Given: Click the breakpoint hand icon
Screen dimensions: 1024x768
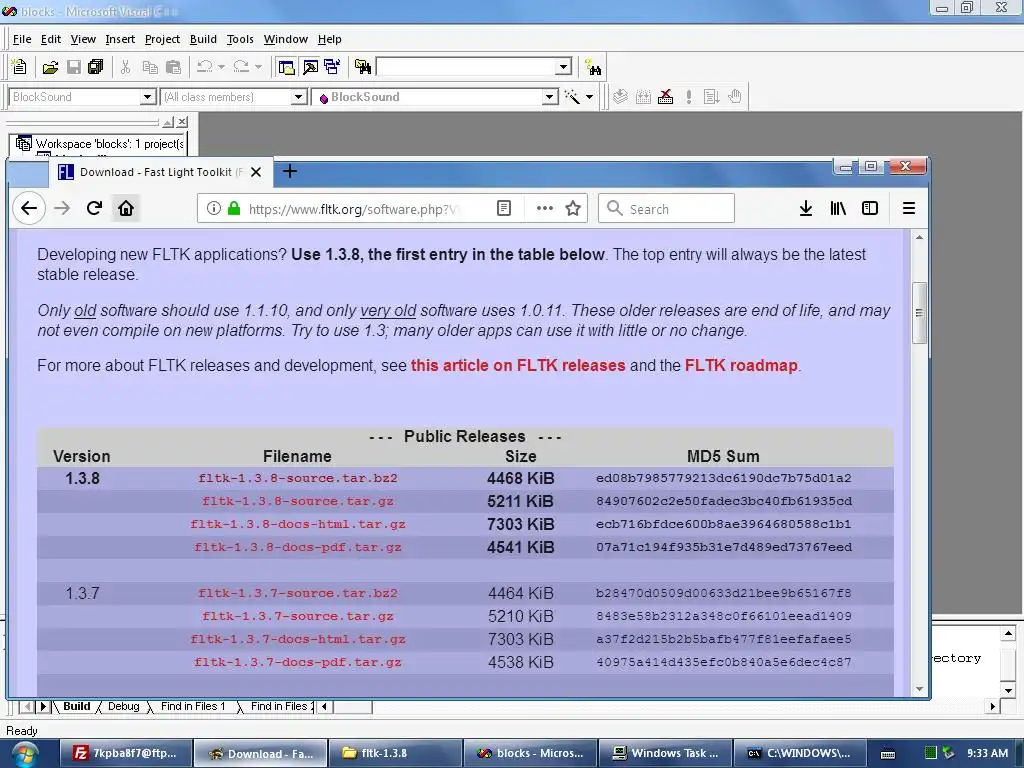Looking at the screenshot, I should click(735, 97).
